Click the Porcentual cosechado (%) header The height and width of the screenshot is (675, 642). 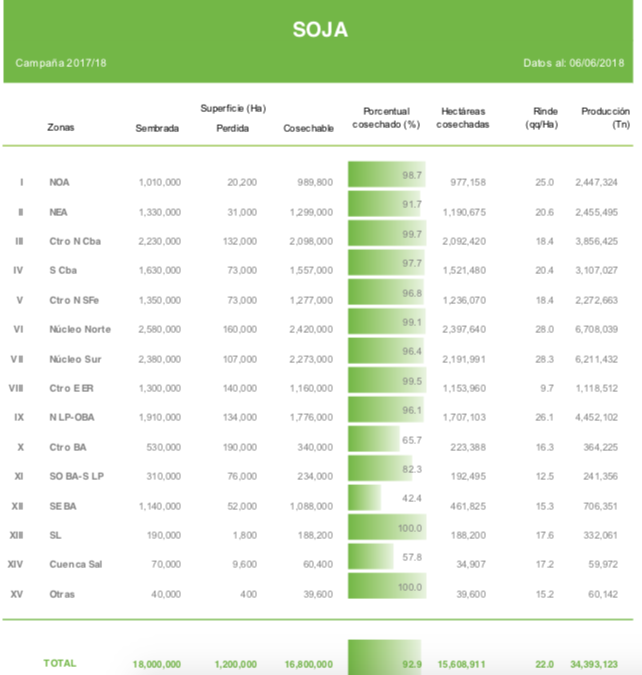click(385, 118)
